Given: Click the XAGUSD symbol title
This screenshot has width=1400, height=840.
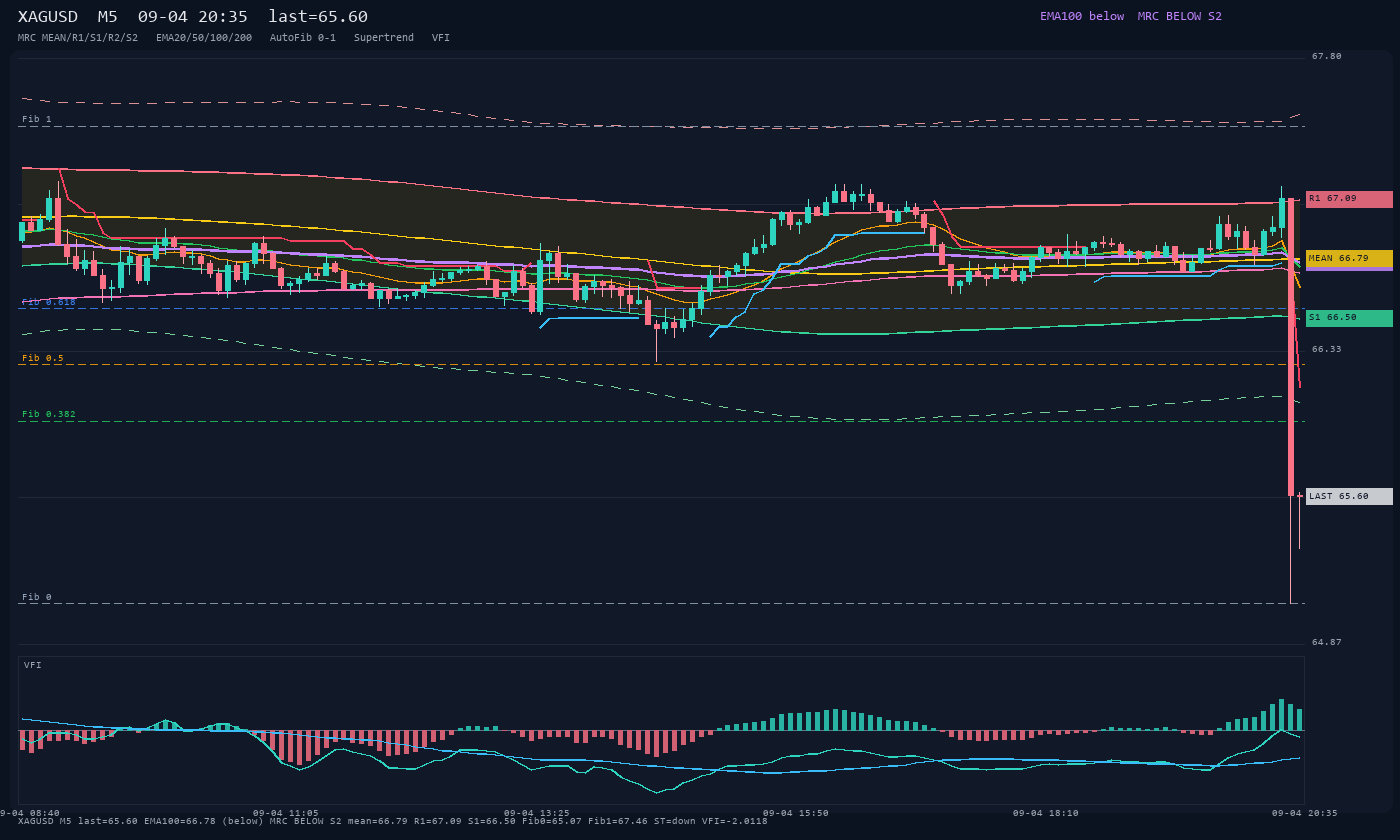Looking at the screenshot, I should [x=48, y=17].
